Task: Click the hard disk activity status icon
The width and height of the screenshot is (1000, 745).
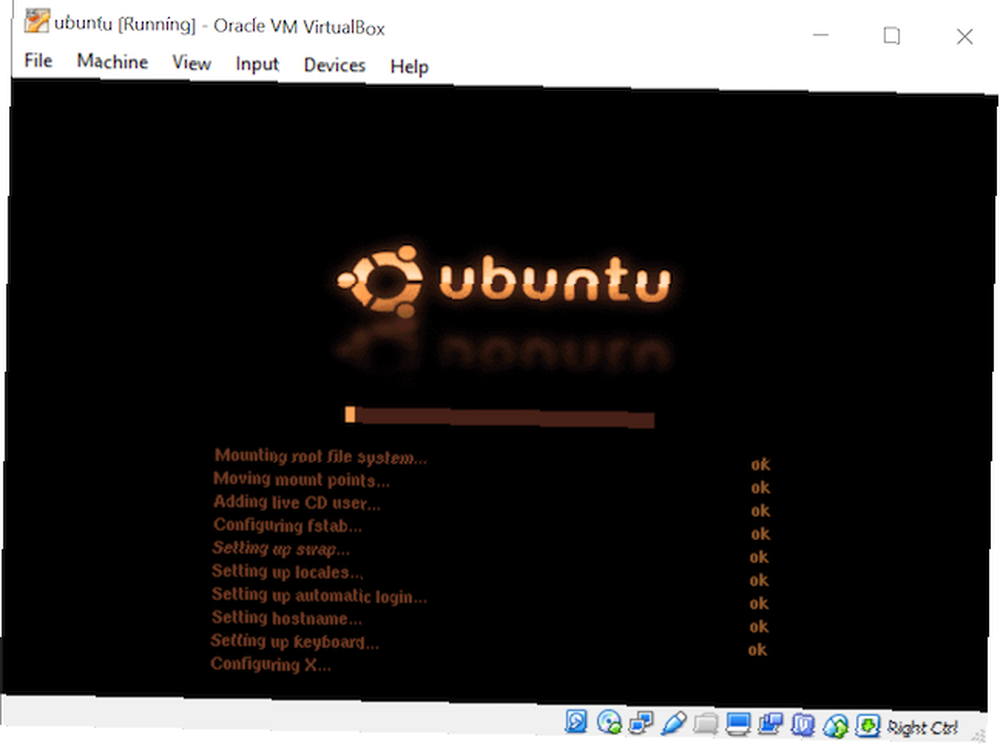Action: point(576,721)
